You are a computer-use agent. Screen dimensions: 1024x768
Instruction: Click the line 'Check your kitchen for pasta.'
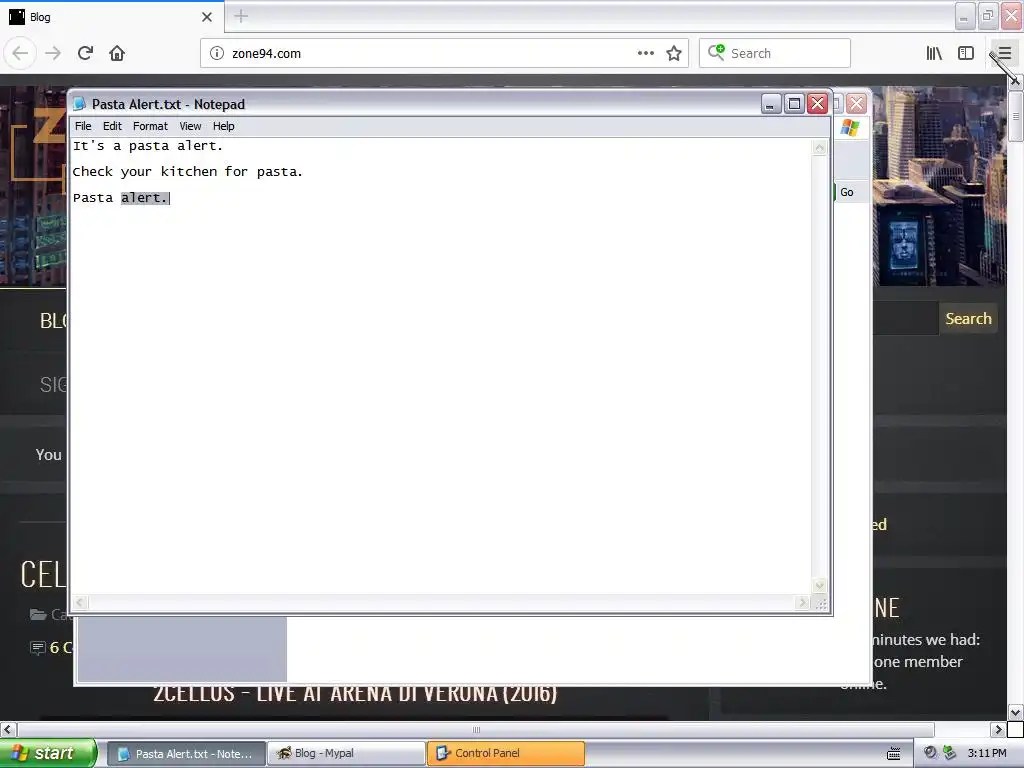[x=187, y=172]
